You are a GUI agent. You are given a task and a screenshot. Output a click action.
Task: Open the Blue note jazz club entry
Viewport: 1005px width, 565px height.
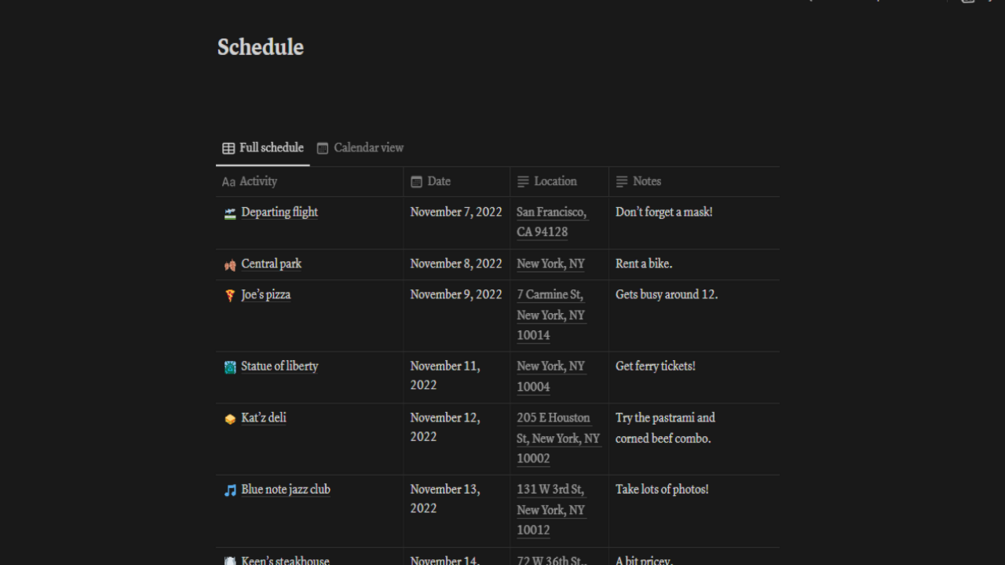[285, 490]
